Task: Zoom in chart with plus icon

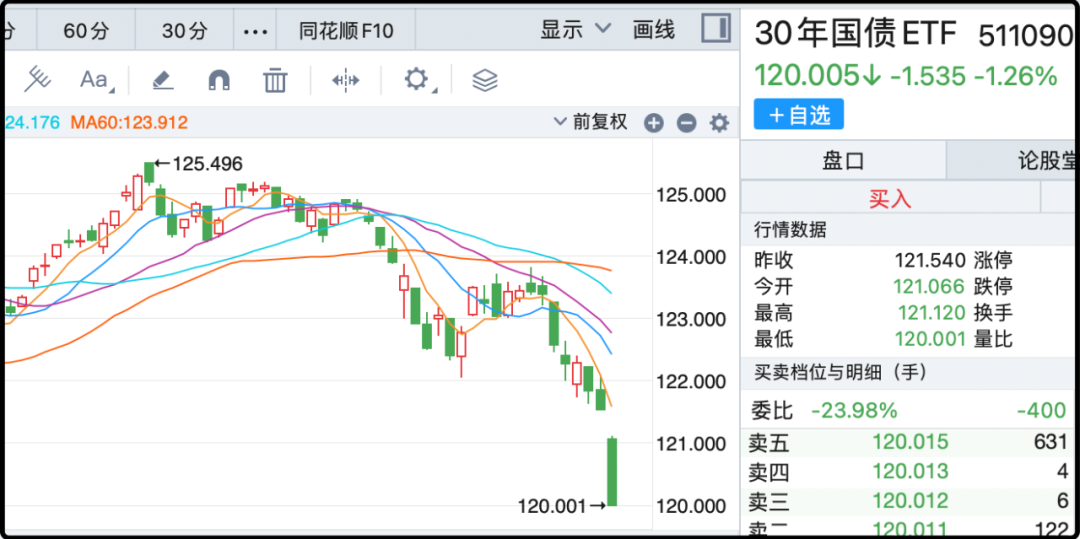Action: click(x=654, y=123)
